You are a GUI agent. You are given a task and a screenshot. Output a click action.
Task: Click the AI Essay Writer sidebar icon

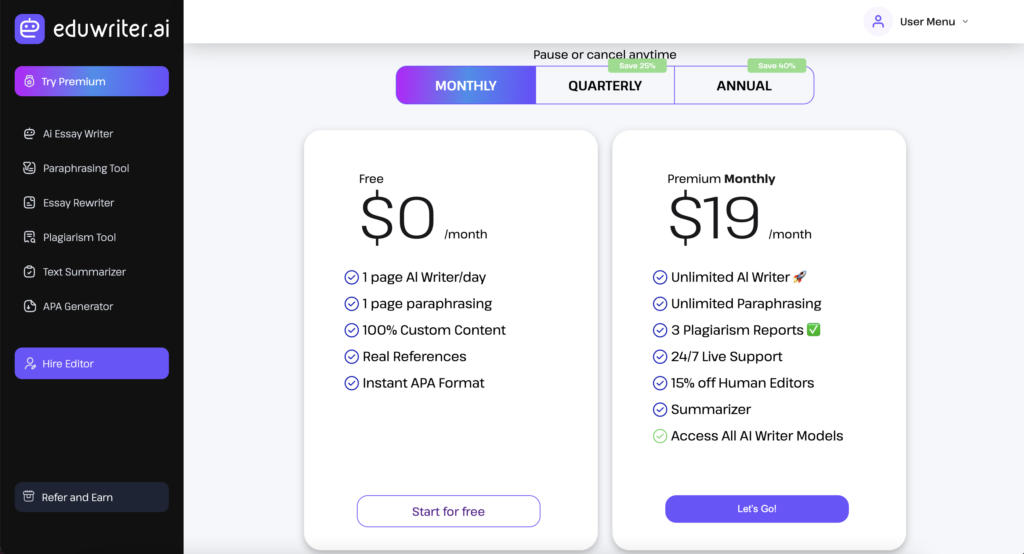pos(29,134)
